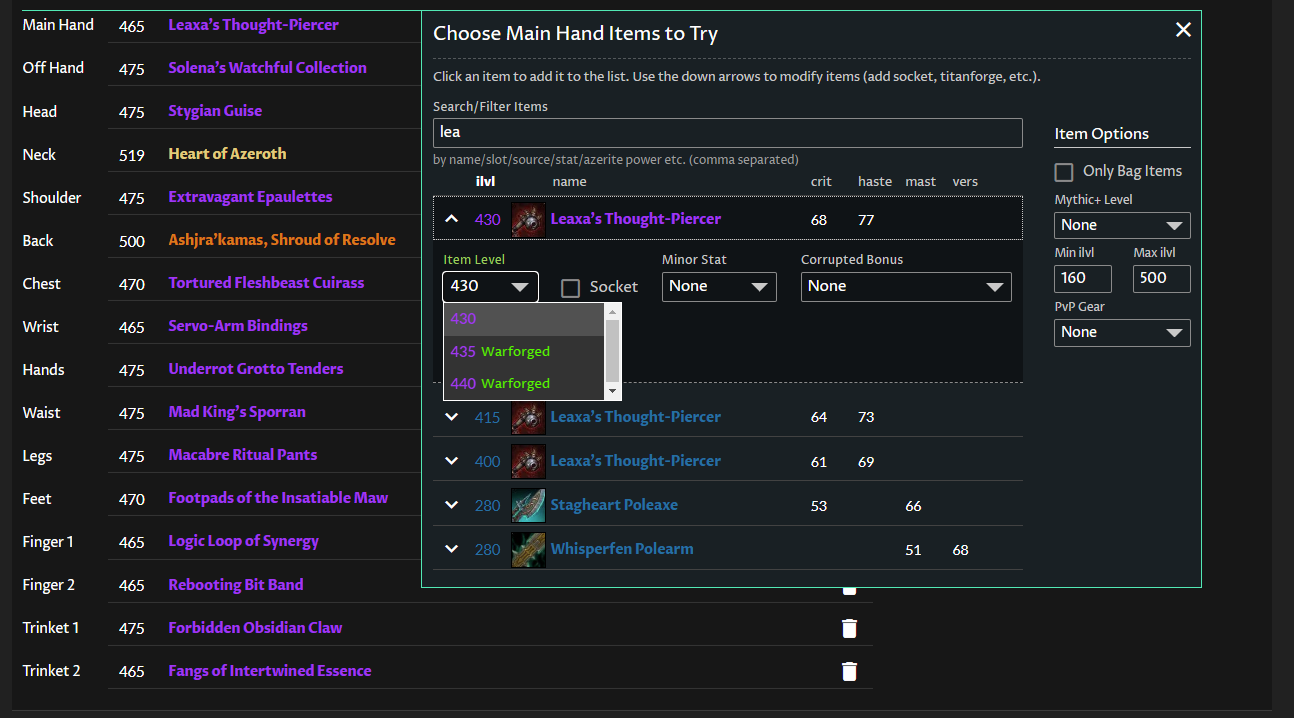The width and height of the screenshot is (1294, 718).
Task: Open the Heart of Azeroth link
Action: click(x=227, y=154)
